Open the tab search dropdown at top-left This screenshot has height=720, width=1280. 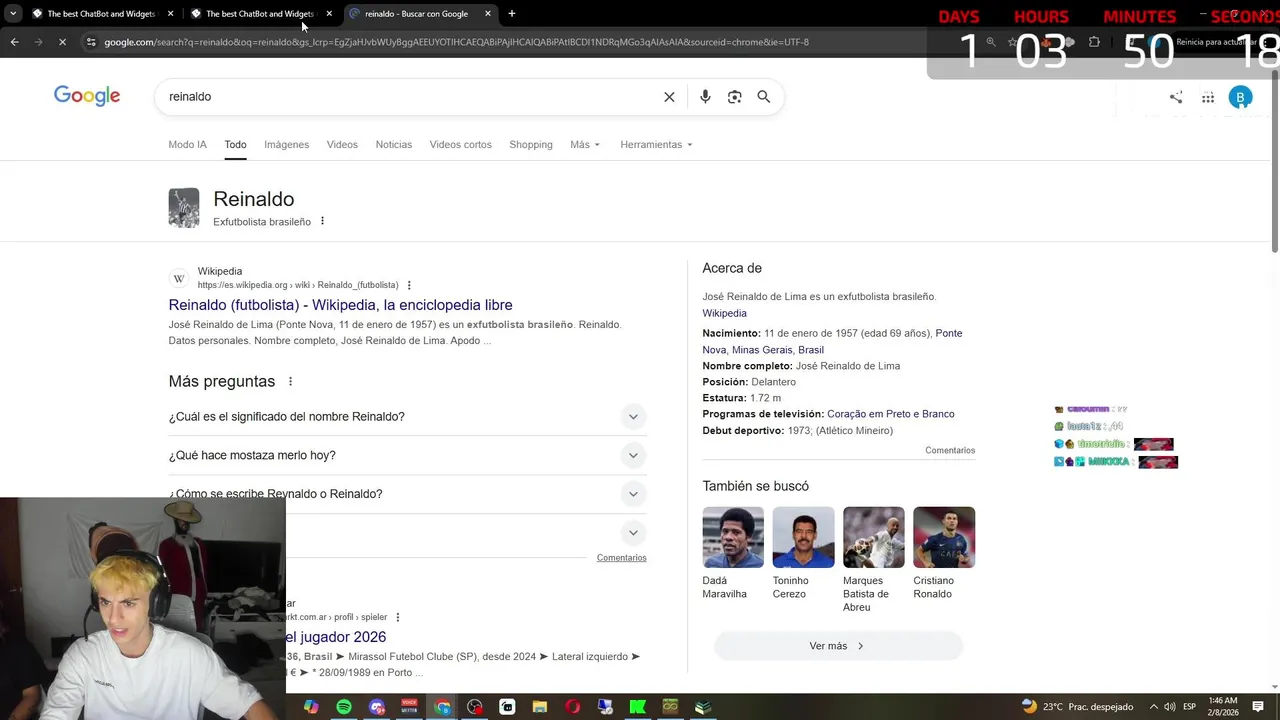12,14
